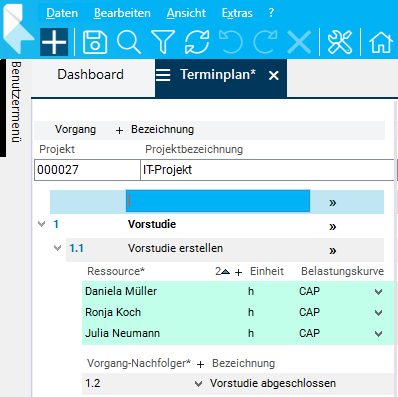
Task: Click the highlighted blue Bezeichnung input field
Action: click(218, 201)
